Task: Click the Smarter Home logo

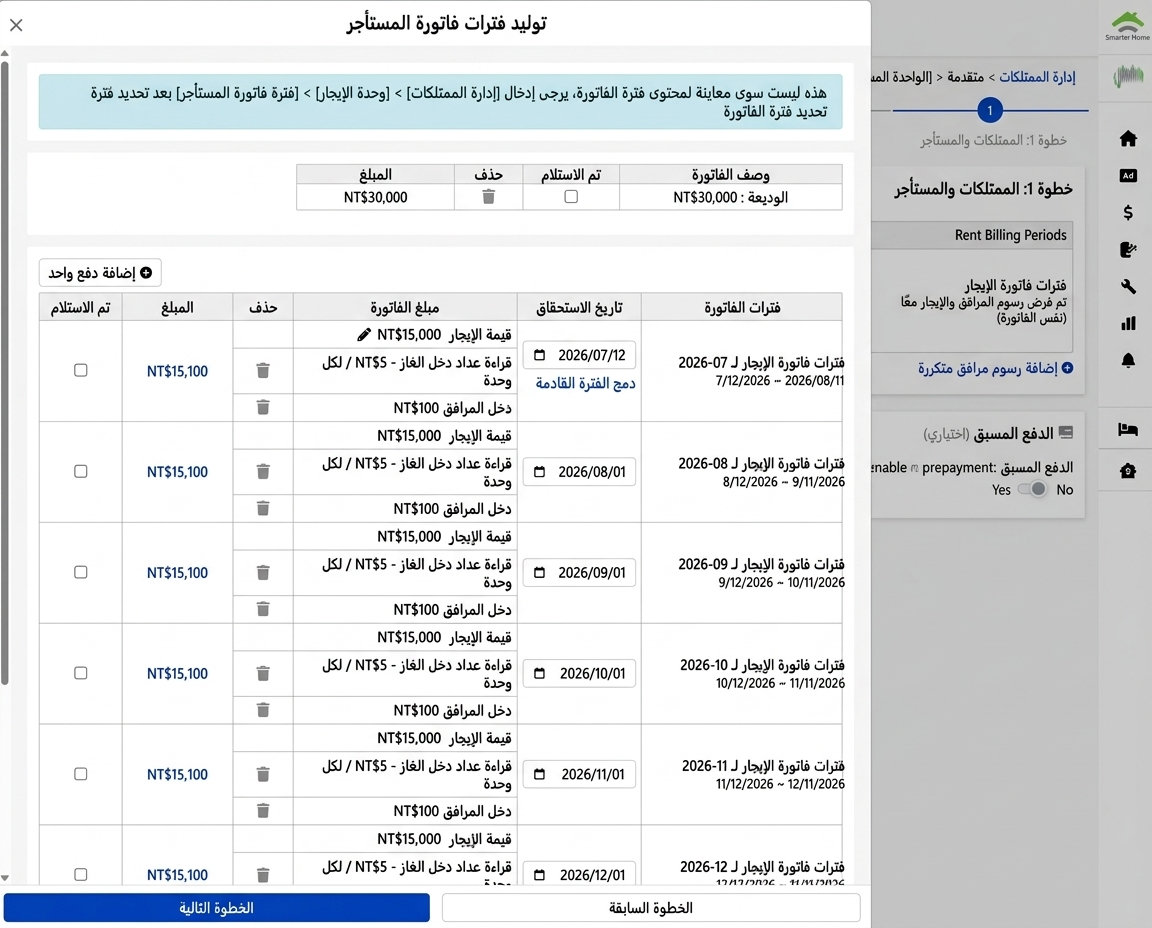Action: pyautogui.click(x=1128, y=26)
